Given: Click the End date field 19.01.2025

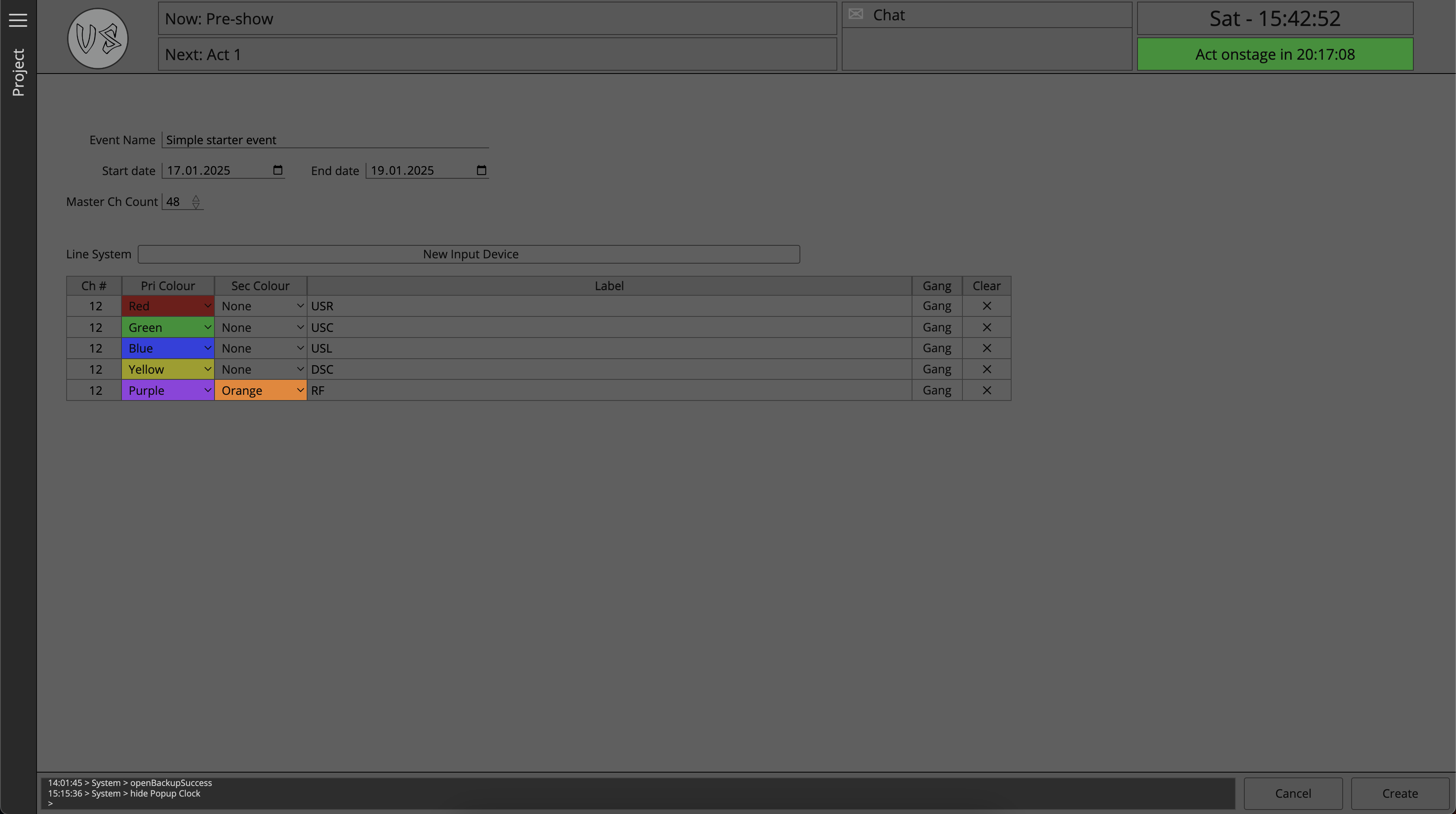Looking at the screenshot, I should click(x=427, y=170).
